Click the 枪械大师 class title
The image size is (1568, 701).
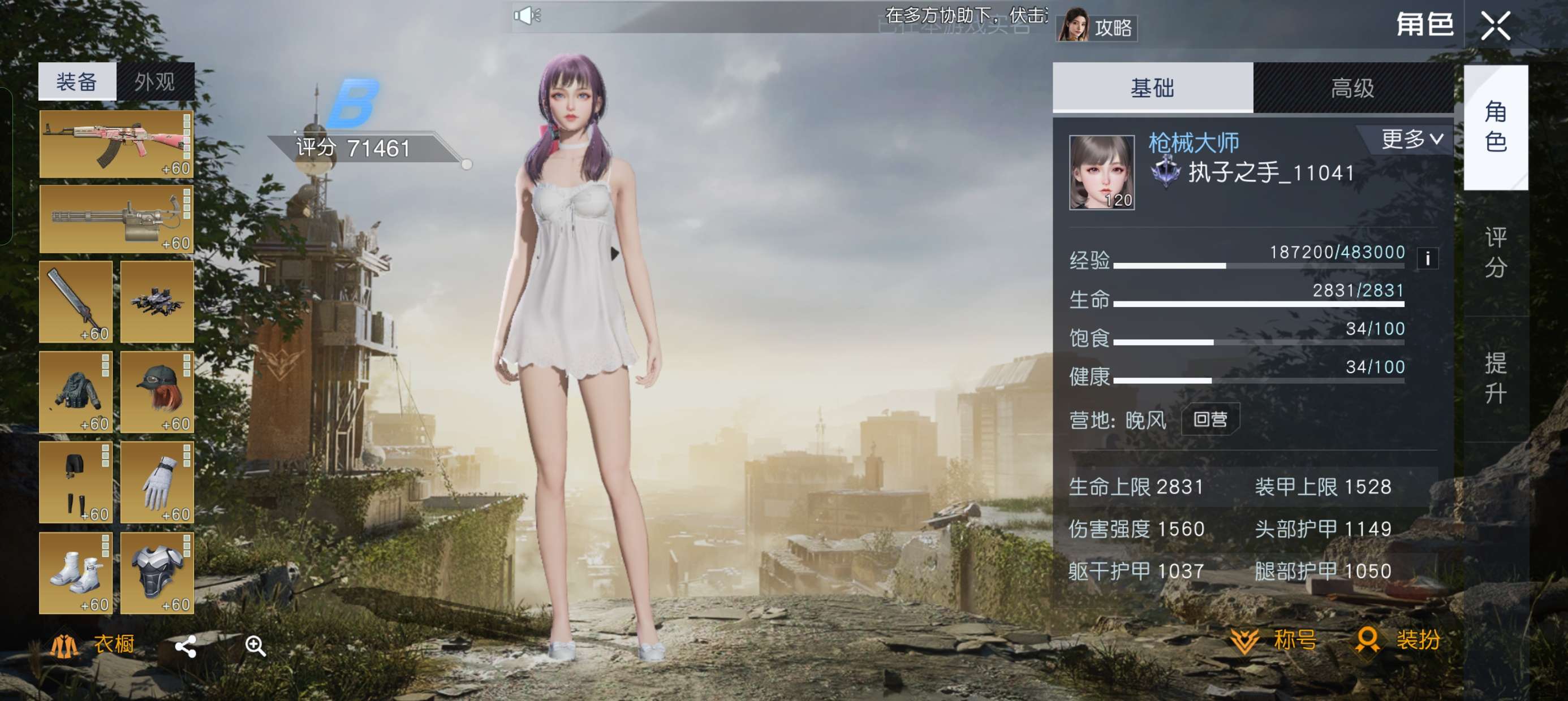pyautogui.click(x=1194, y=142)
